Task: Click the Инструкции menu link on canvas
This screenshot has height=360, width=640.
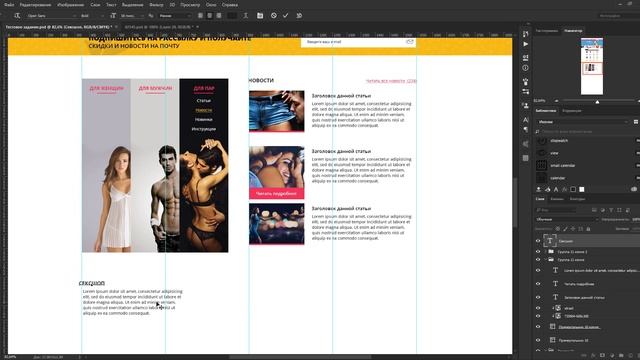Action: click(204, 129)
